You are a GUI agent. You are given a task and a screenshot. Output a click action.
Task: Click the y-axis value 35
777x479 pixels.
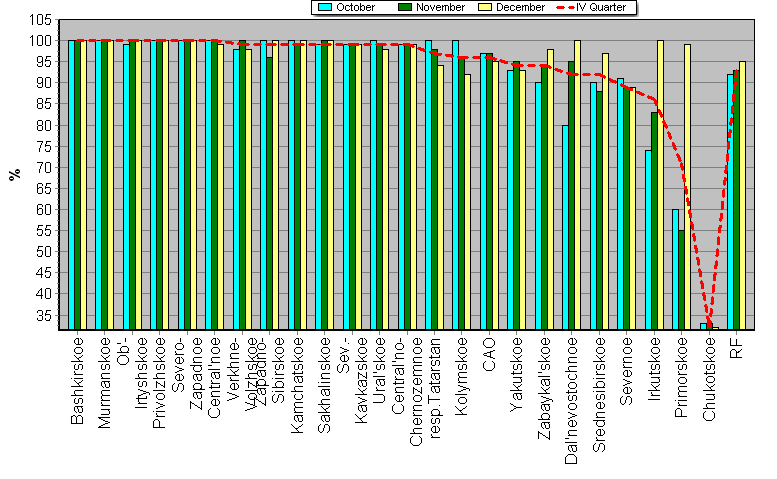tap(43, 316)
